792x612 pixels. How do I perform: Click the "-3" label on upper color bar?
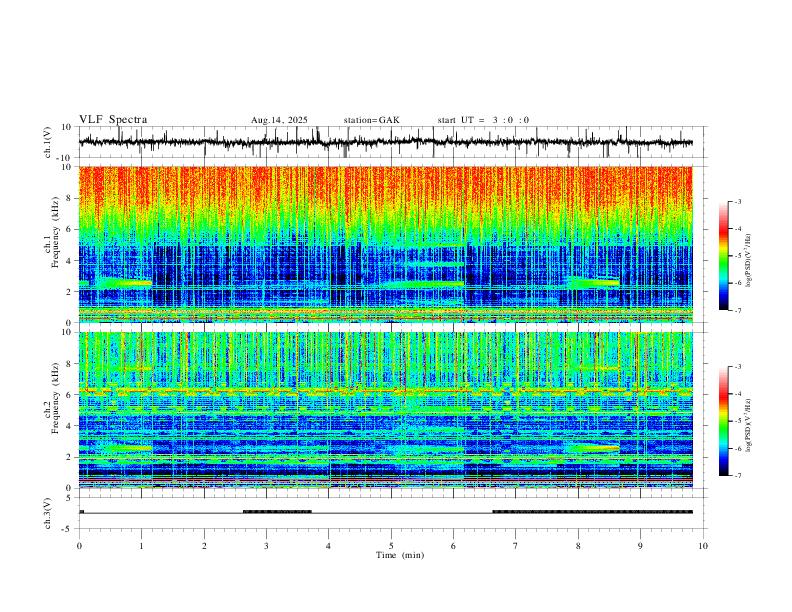coord(738,201)
